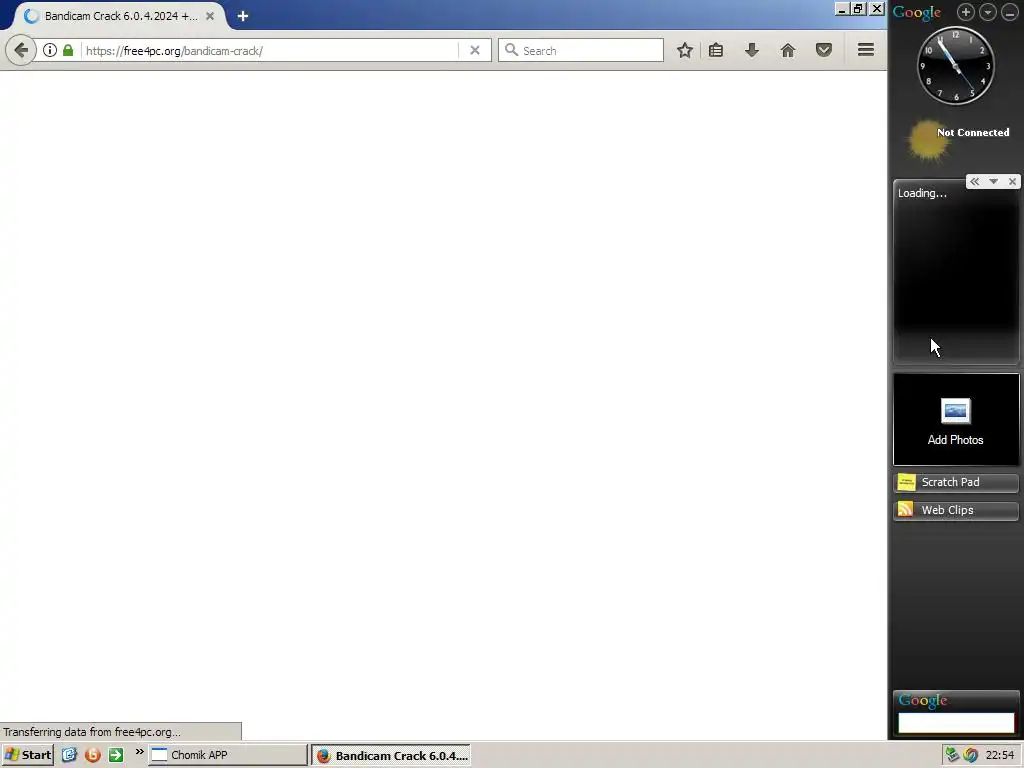
Task: Click the URL field showing free4pc.org/bandicam-crack
Action: 268,50
